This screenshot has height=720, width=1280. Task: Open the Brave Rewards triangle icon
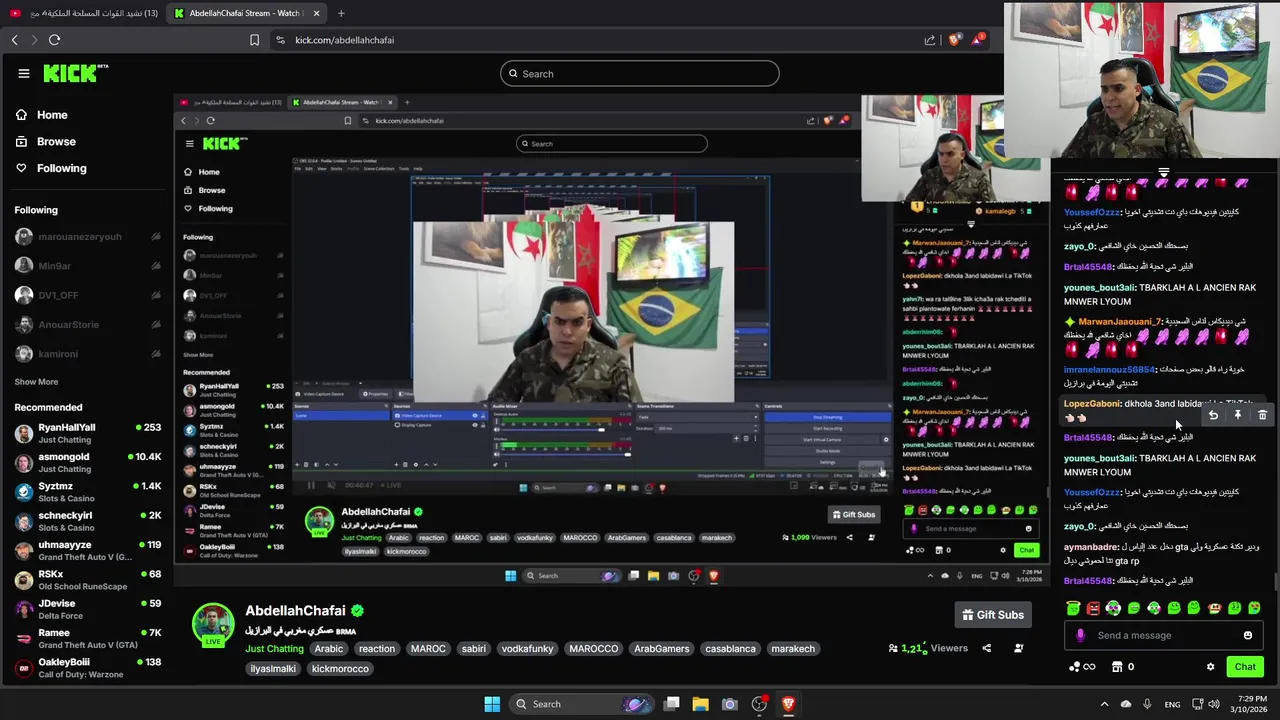tap(978, 40)
